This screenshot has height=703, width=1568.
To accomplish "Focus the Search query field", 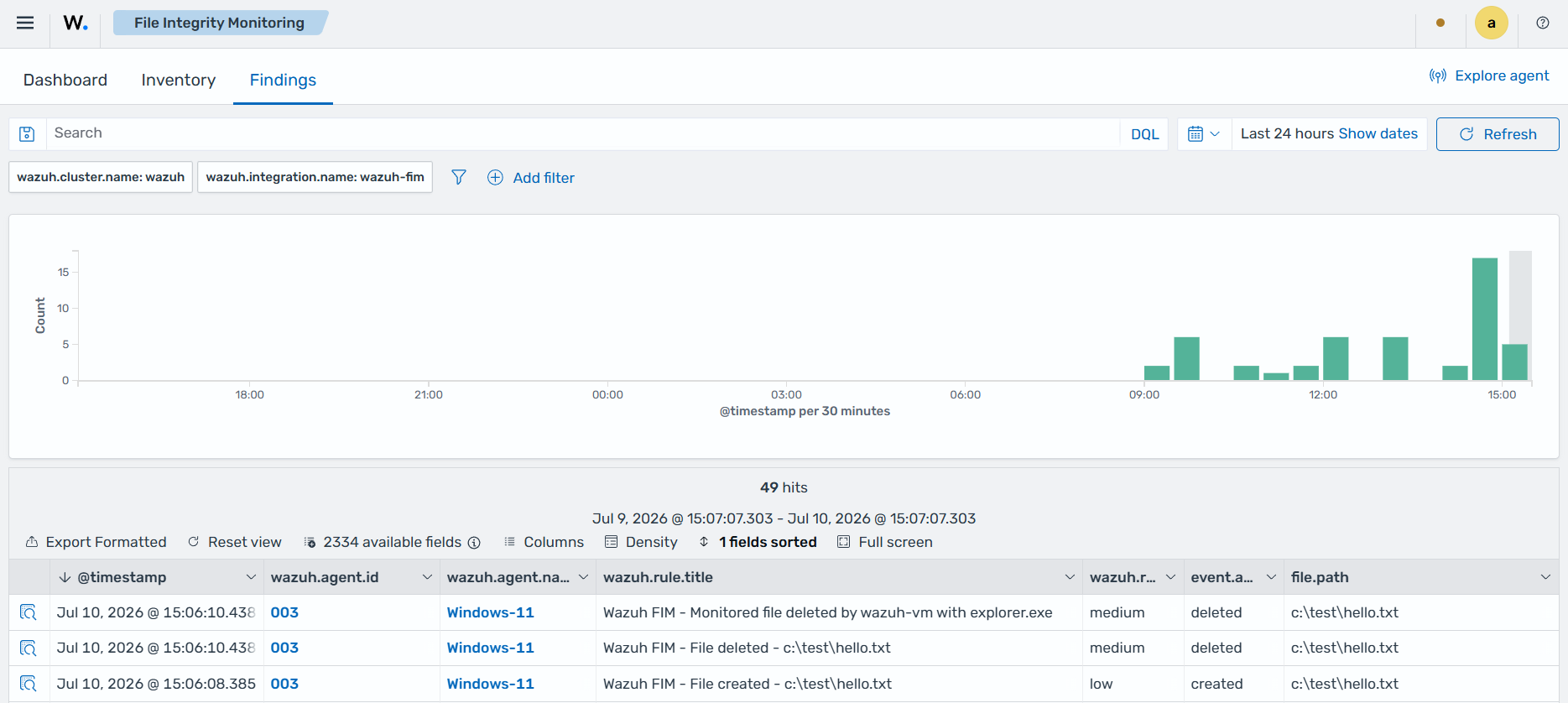I will coord(583,133).
